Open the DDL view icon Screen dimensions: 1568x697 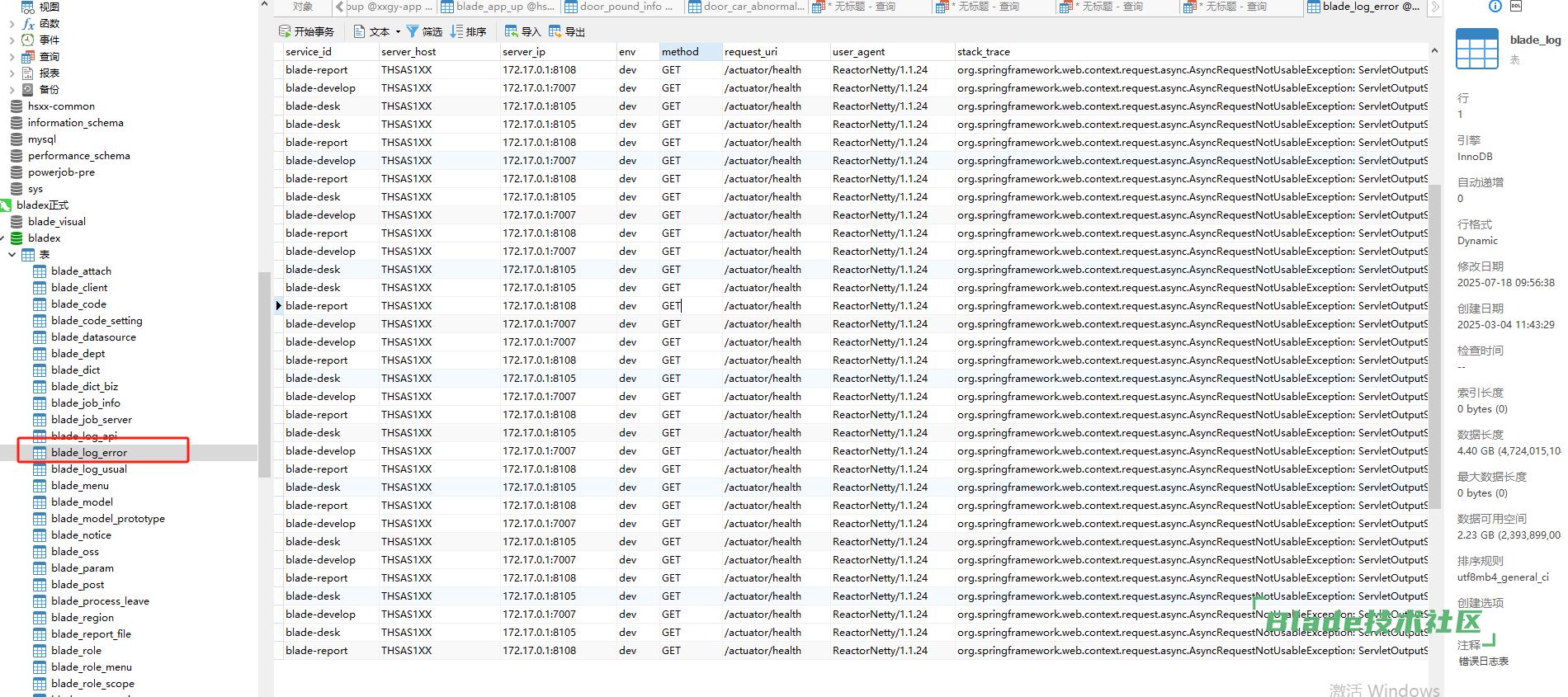point(1516,6)
